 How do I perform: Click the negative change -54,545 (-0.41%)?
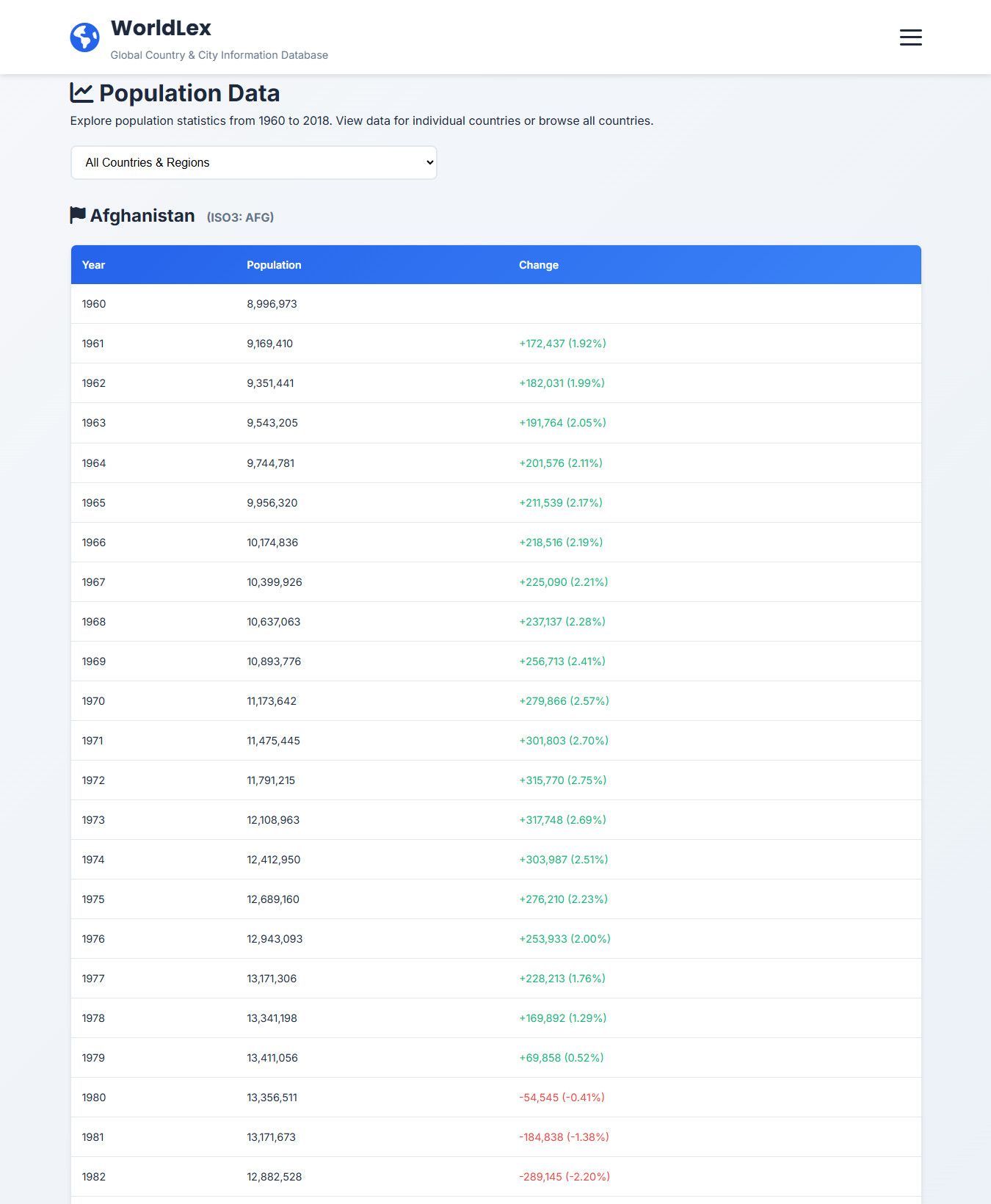562,1098
